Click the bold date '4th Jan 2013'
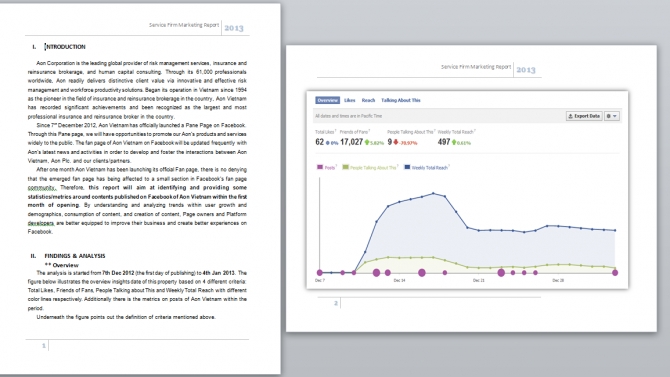 (x=218, y=273)
